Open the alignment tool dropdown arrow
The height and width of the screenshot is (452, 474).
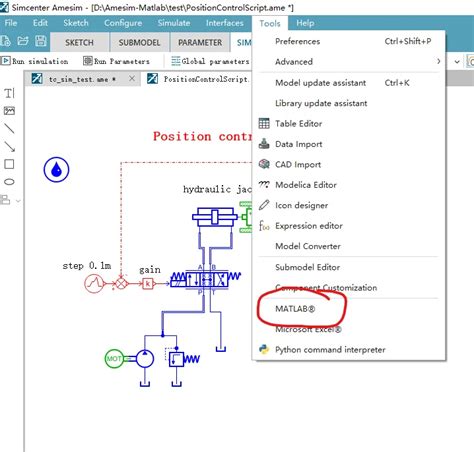coord(18,201)
